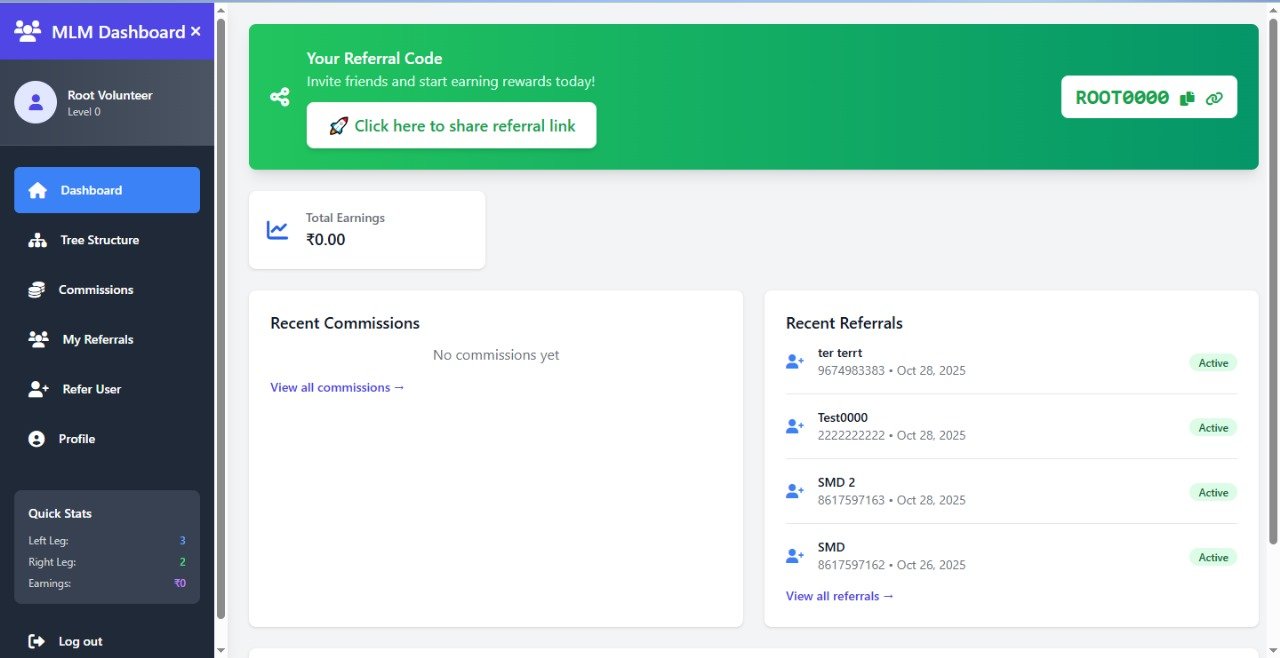
Task: Open Tree Structure in the sidebar
Action: pyautogui.click(x=99, y=240)
